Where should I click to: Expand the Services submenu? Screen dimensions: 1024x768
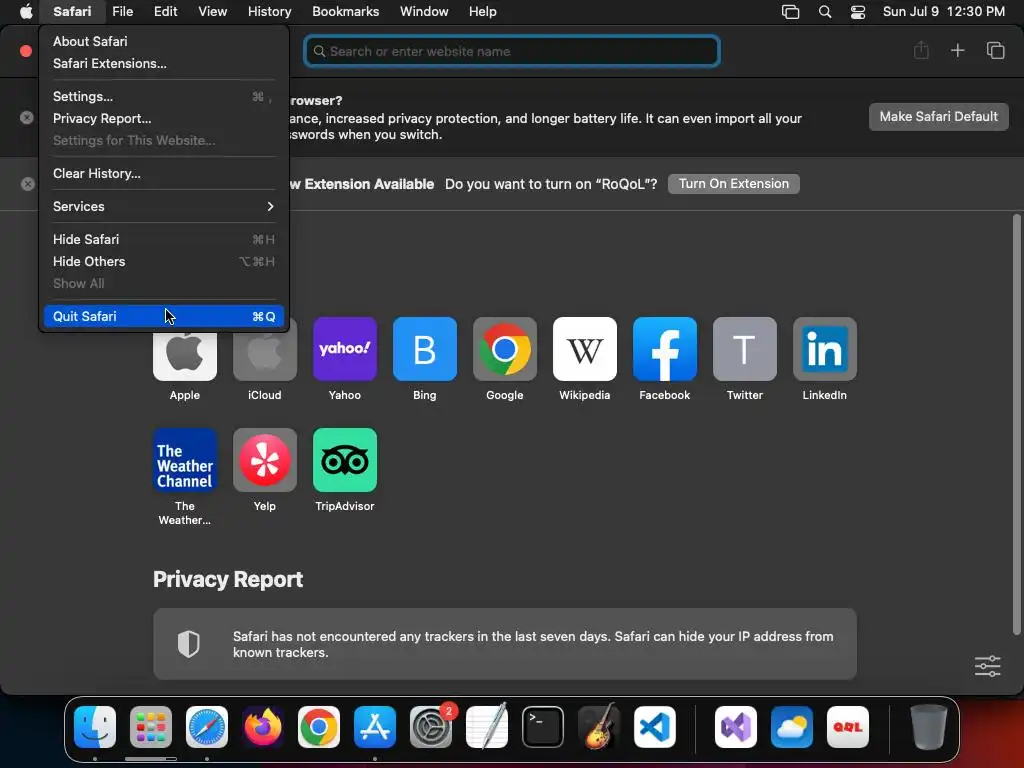(163, 206)
